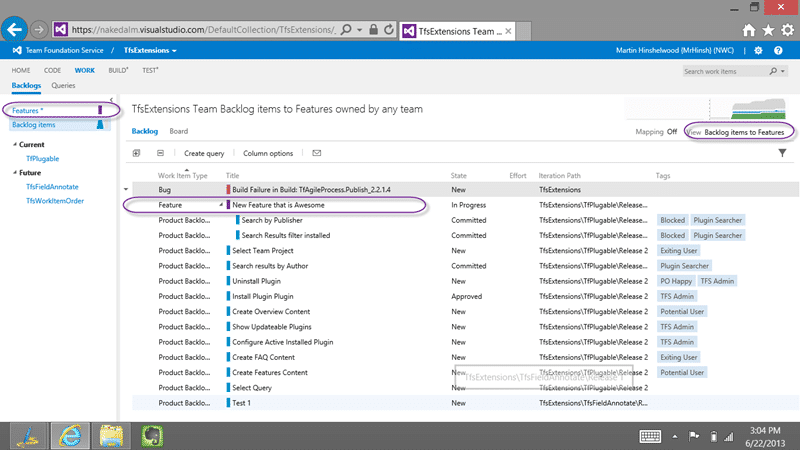Go back with the browser back arrow

(14, 30)
